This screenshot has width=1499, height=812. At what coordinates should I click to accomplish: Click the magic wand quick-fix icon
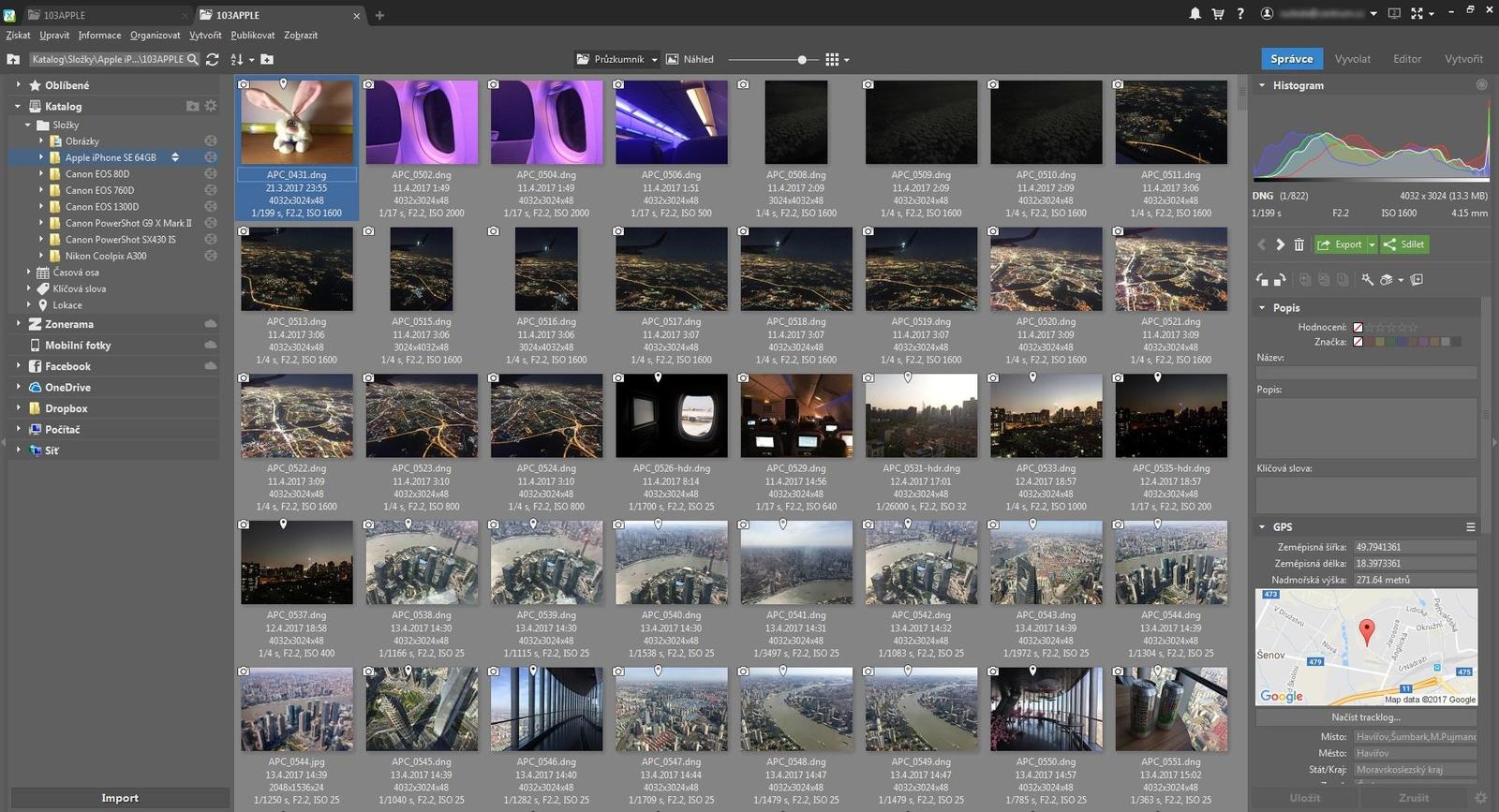[x=1367, y=280]
